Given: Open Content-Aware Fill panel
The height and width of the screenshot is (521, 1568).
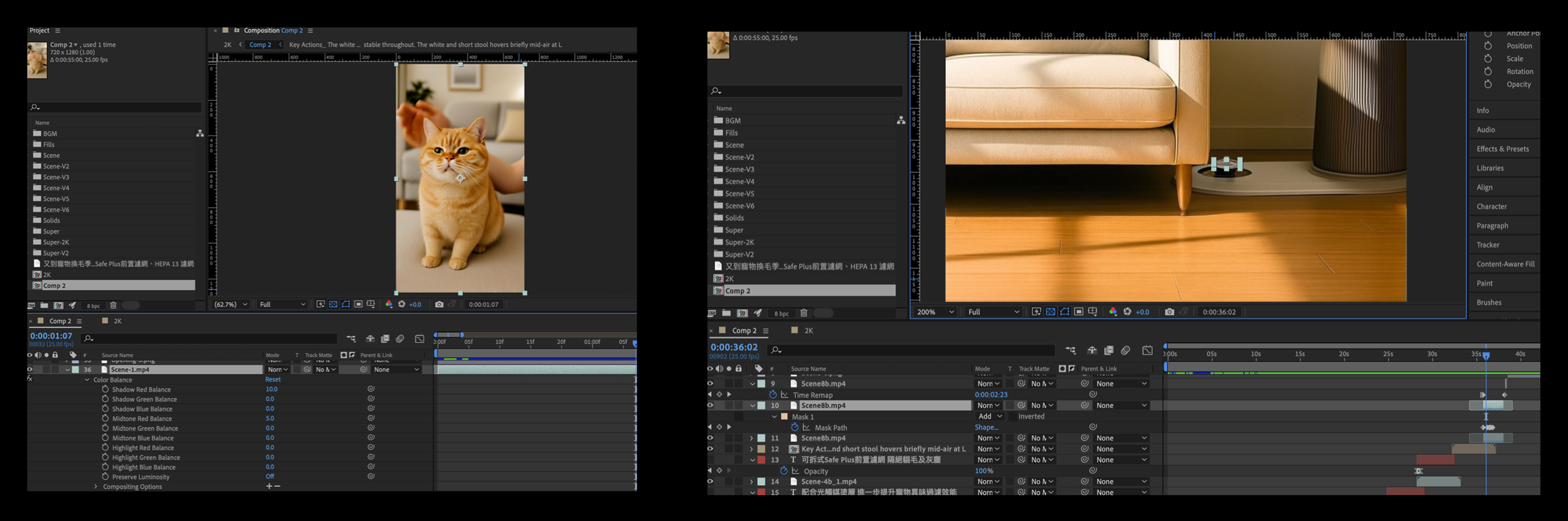Looking at the screenshot, I should click(x=1505, y=264).
